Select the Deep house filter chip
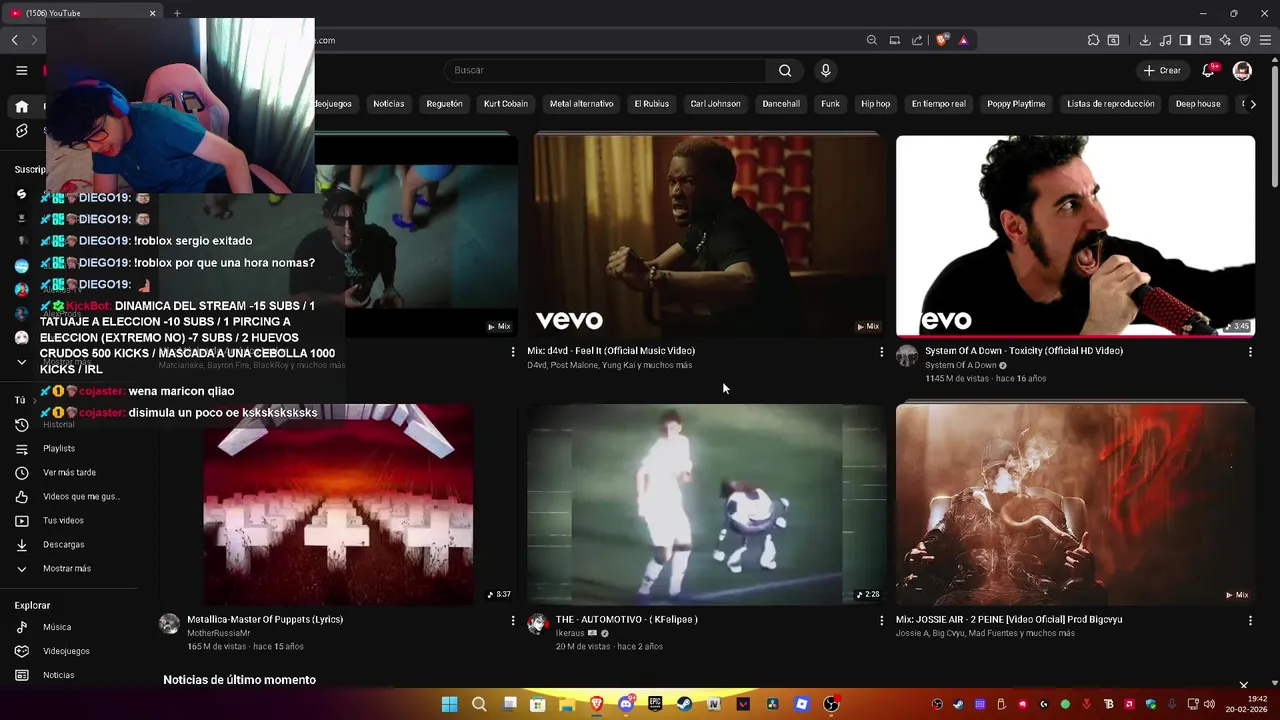This screenshot has width=1280, height=720. click(x=1198, y=104)
